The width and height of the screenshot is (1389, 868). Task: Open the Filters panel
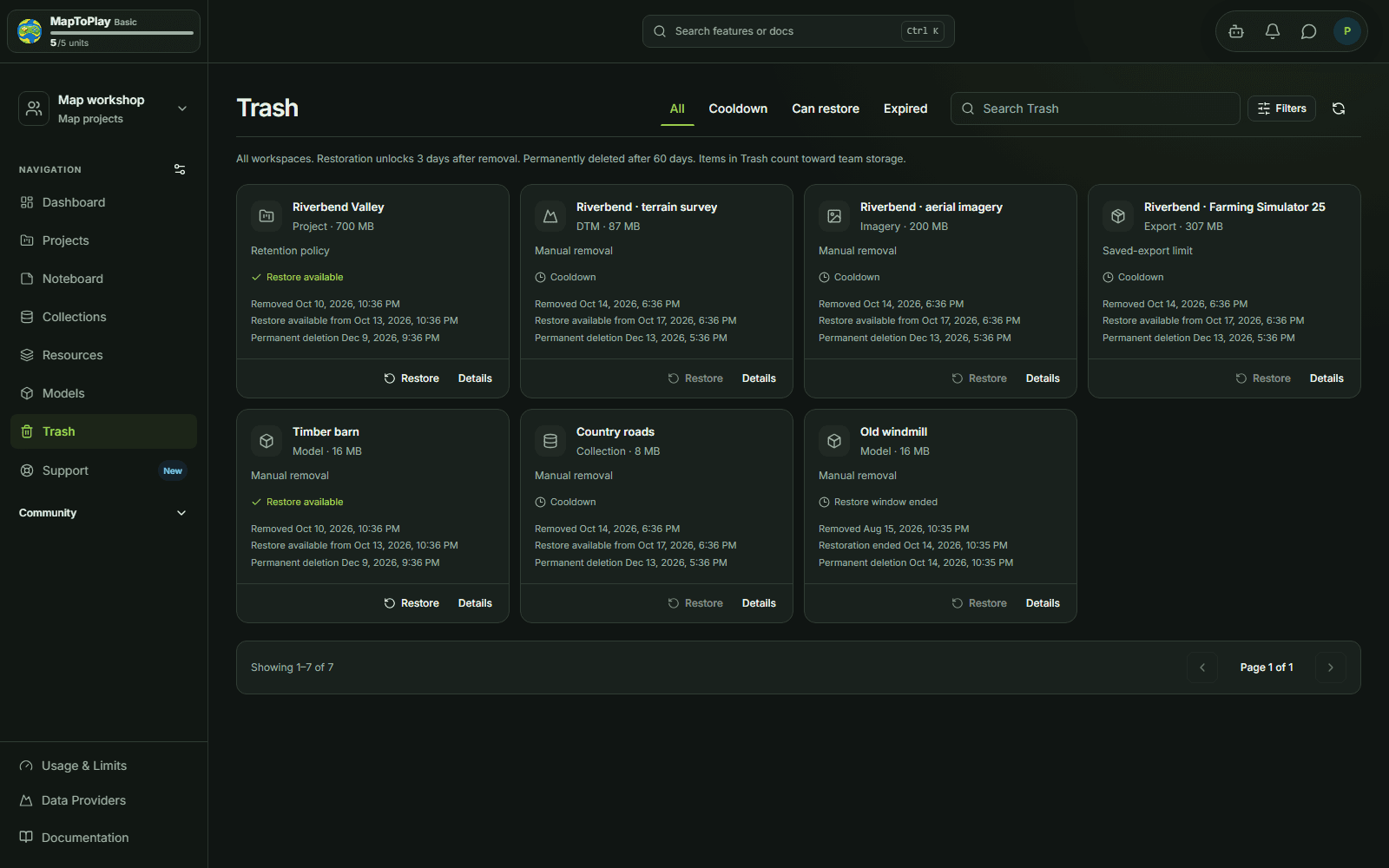(x=1281, y=108)
